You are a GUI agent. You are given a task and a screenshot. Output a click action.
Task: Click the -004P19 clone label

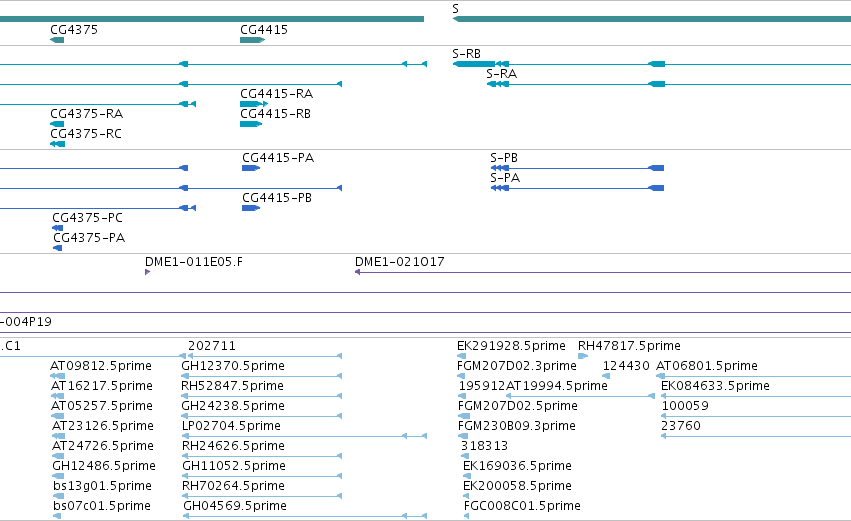coord(26,322)
